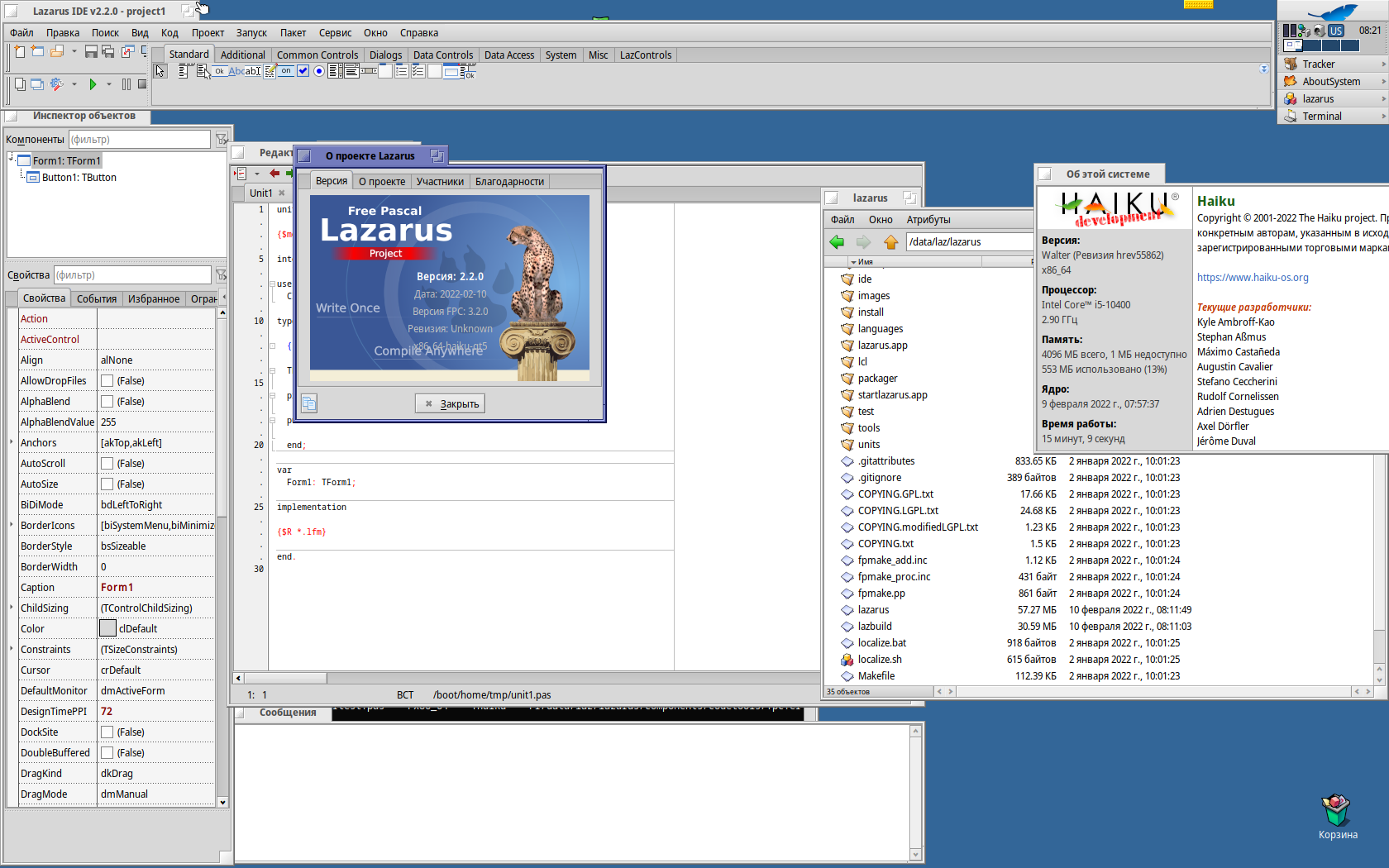Click the Color property clDefault swatch
Screen dimensions: 1389x868
[107, 628]
